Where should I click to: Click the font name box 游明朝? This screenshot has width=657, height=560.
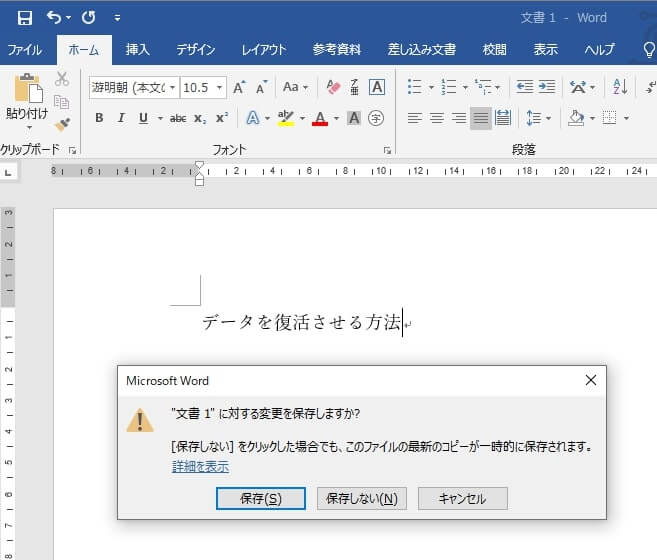pyautogui.click(x=129, y=88)
